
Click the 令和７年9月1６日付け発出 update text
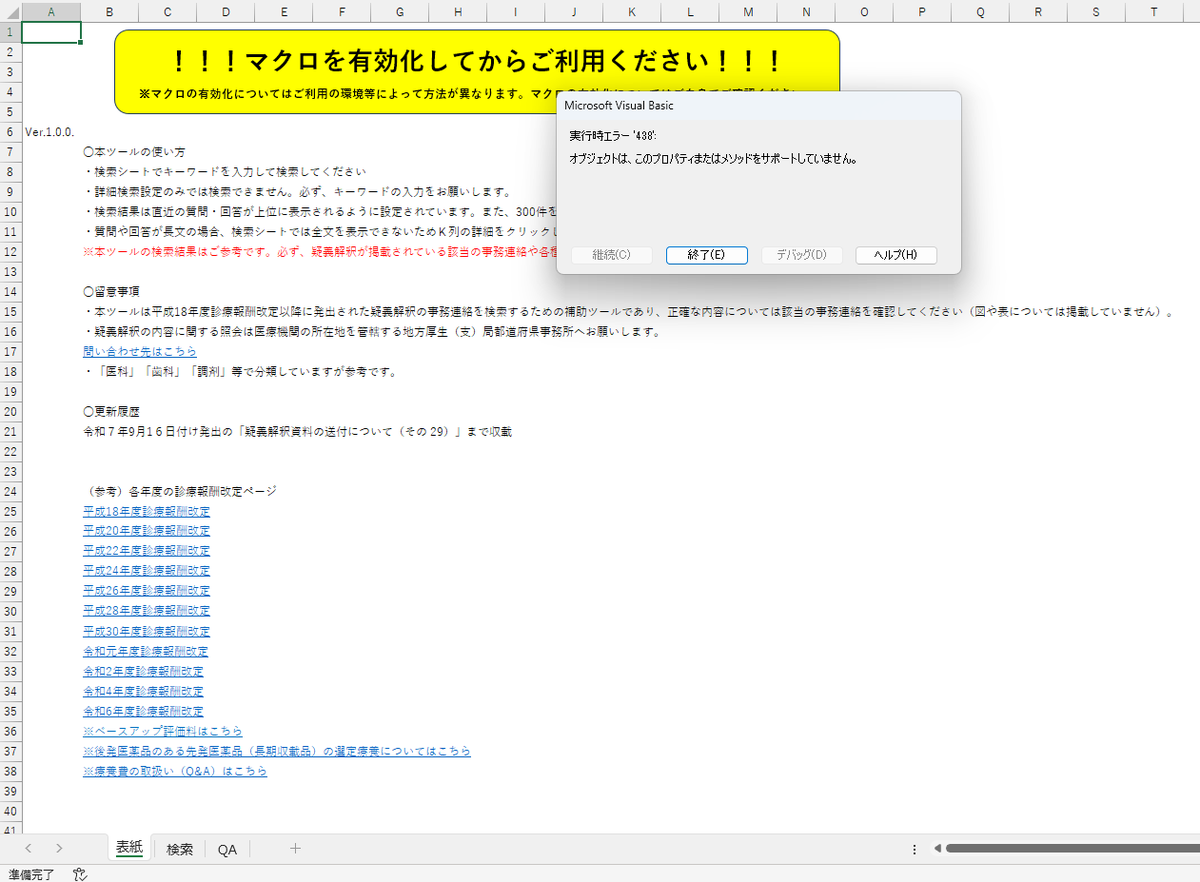[297, 431]
